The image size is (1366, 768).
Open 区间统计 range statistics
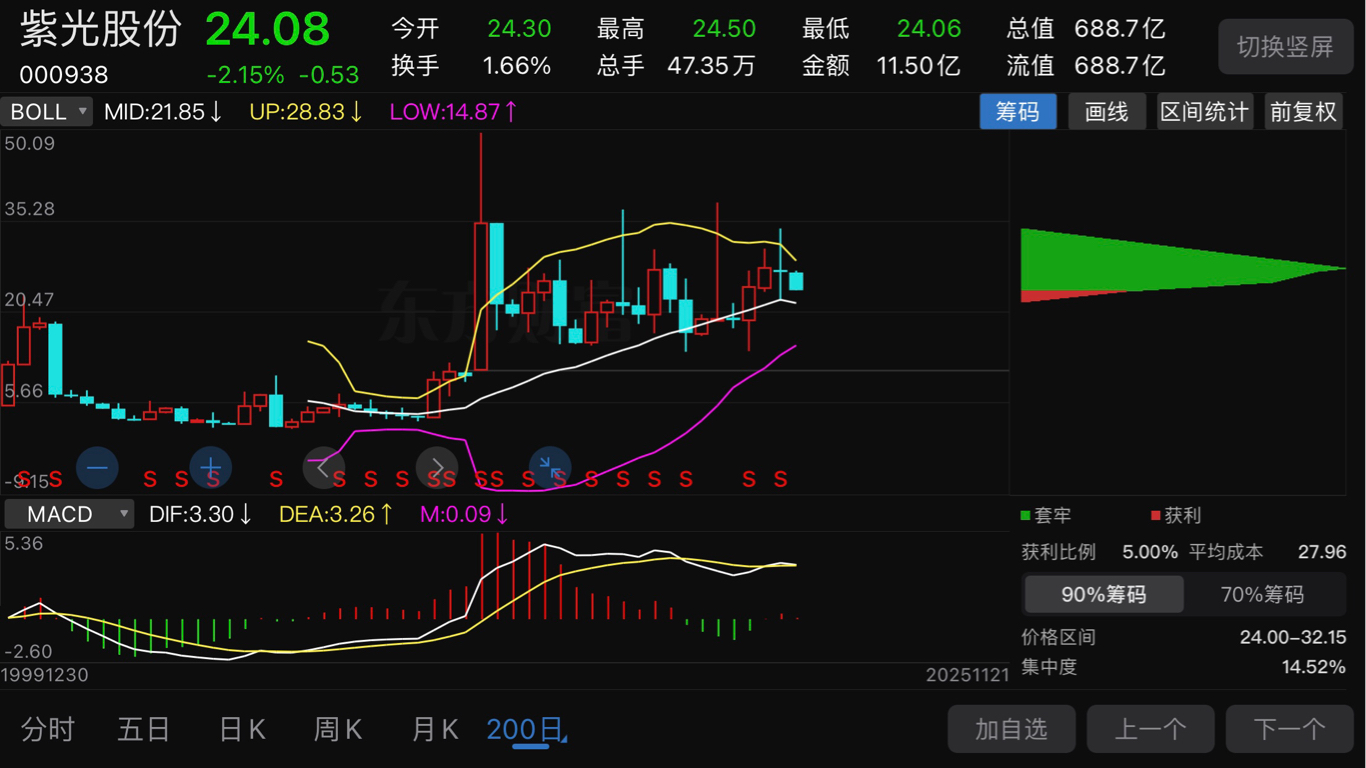[x=1205, y=111]
